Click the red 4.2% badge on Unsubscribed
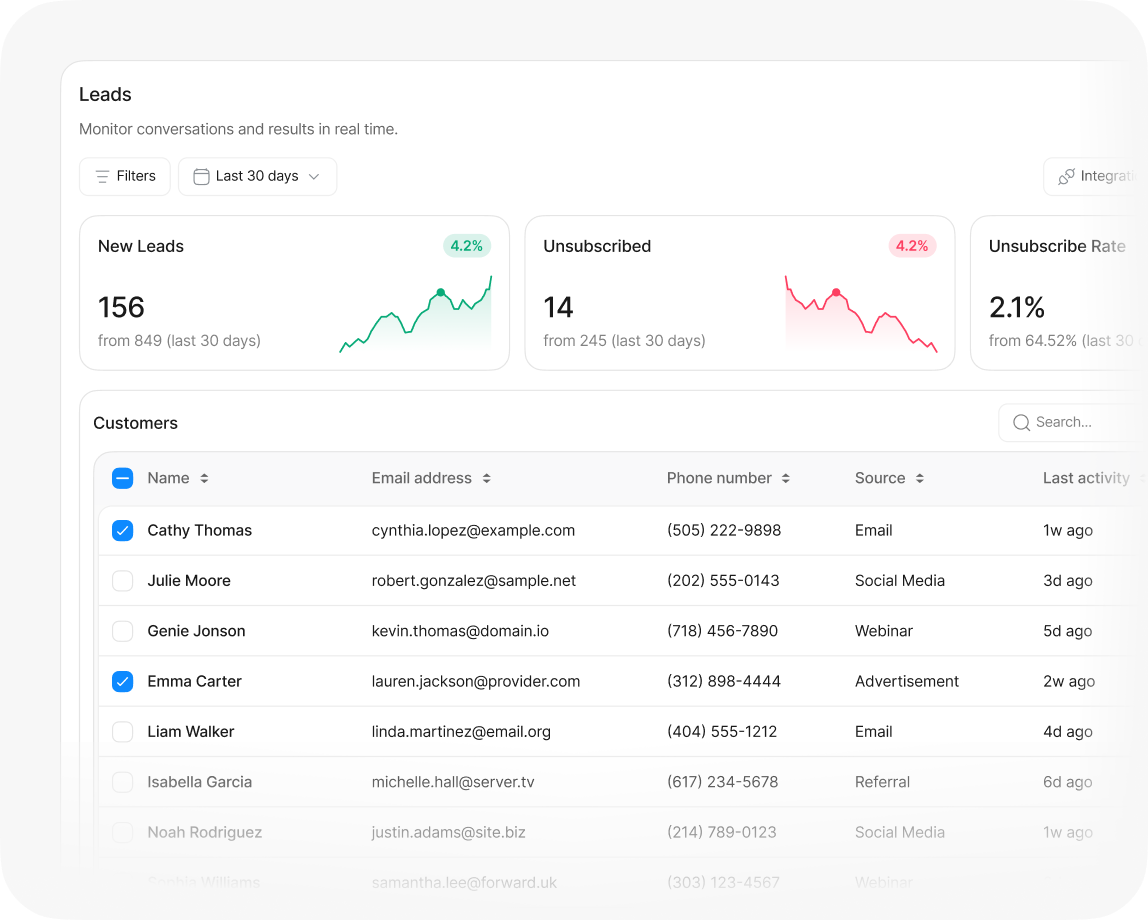The width and height of the screenshot is (1148, 920). pos(912,246)
